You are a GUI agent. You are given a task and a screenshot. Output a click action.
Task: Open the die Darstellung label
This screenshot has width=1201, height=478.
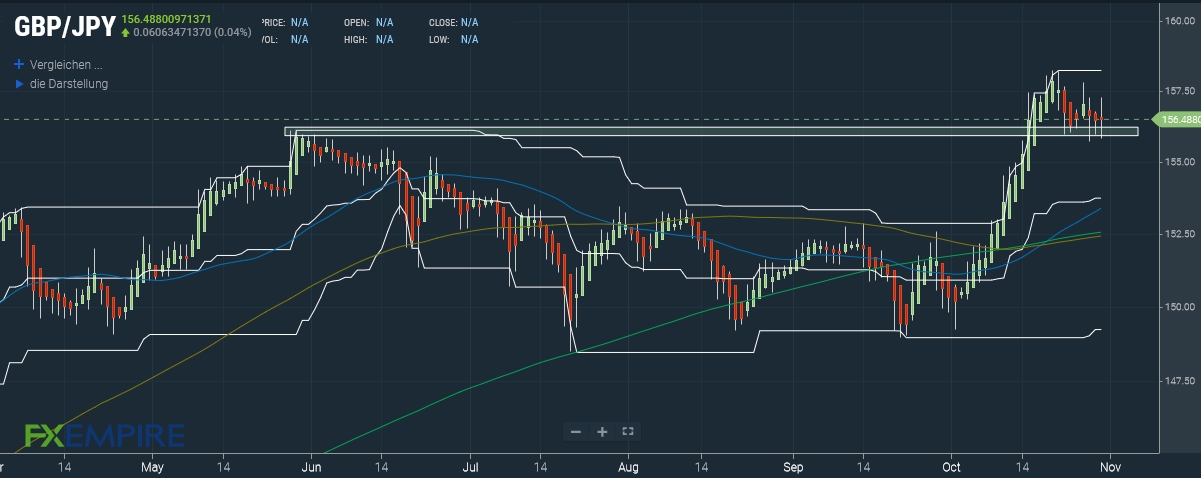point(69,84)
